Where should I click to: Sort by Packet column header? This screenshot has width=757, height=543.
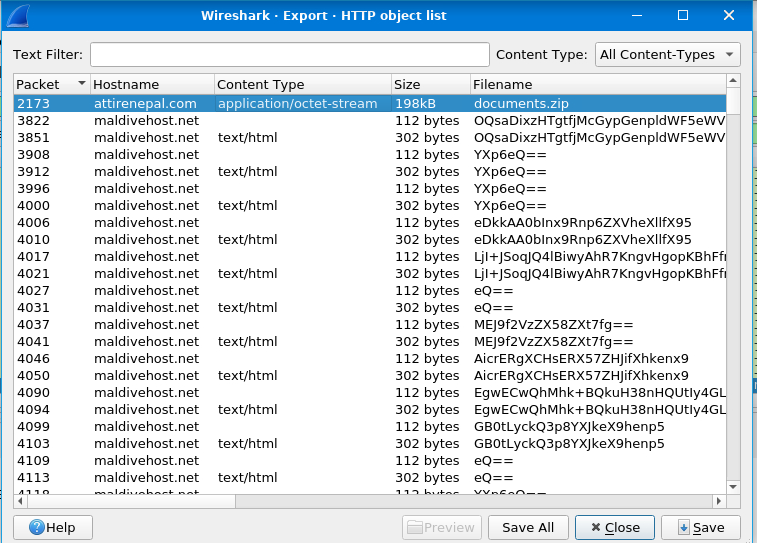click(x=52, y=84)
